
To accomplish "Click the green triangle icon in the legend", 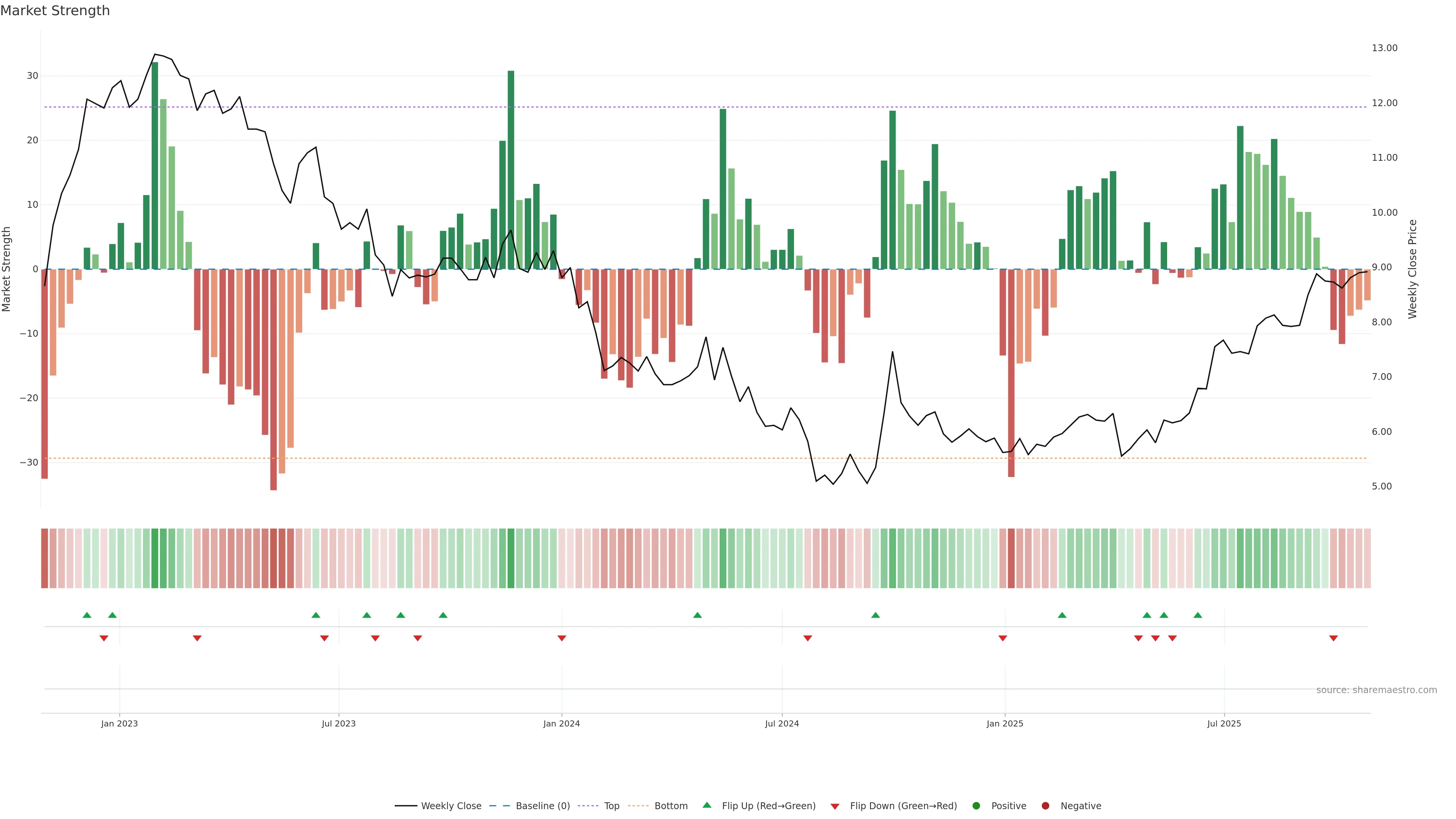I will pos(706,805).
